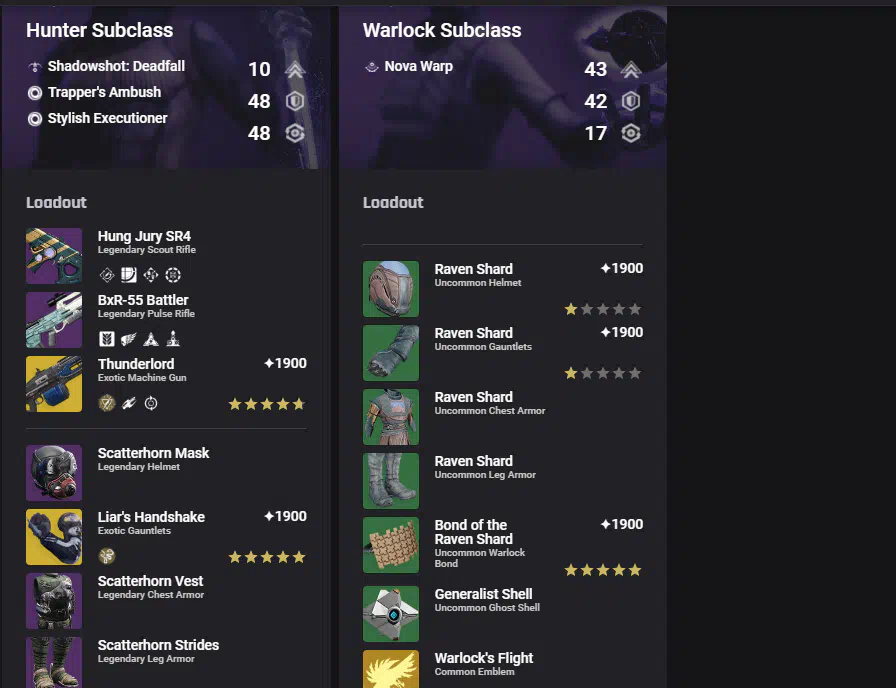Click the Hung Jury SR4 weapon thumbnail
896x688 pixels.
[54, 256]
